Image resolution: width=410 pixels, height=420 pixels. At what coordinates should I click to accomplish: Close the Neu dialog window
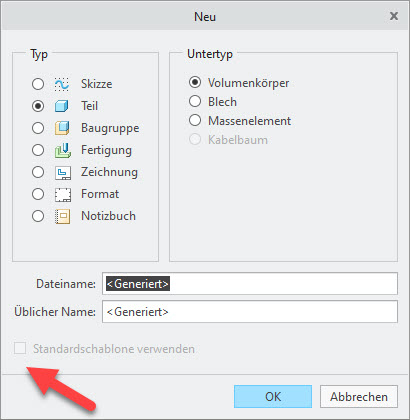pos(394,16)
